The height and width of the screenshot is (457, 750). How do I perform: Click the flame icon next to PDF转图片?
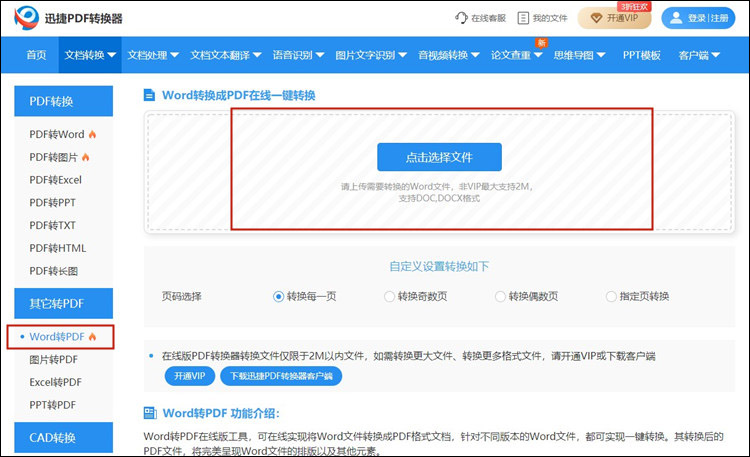coord(86,157)
